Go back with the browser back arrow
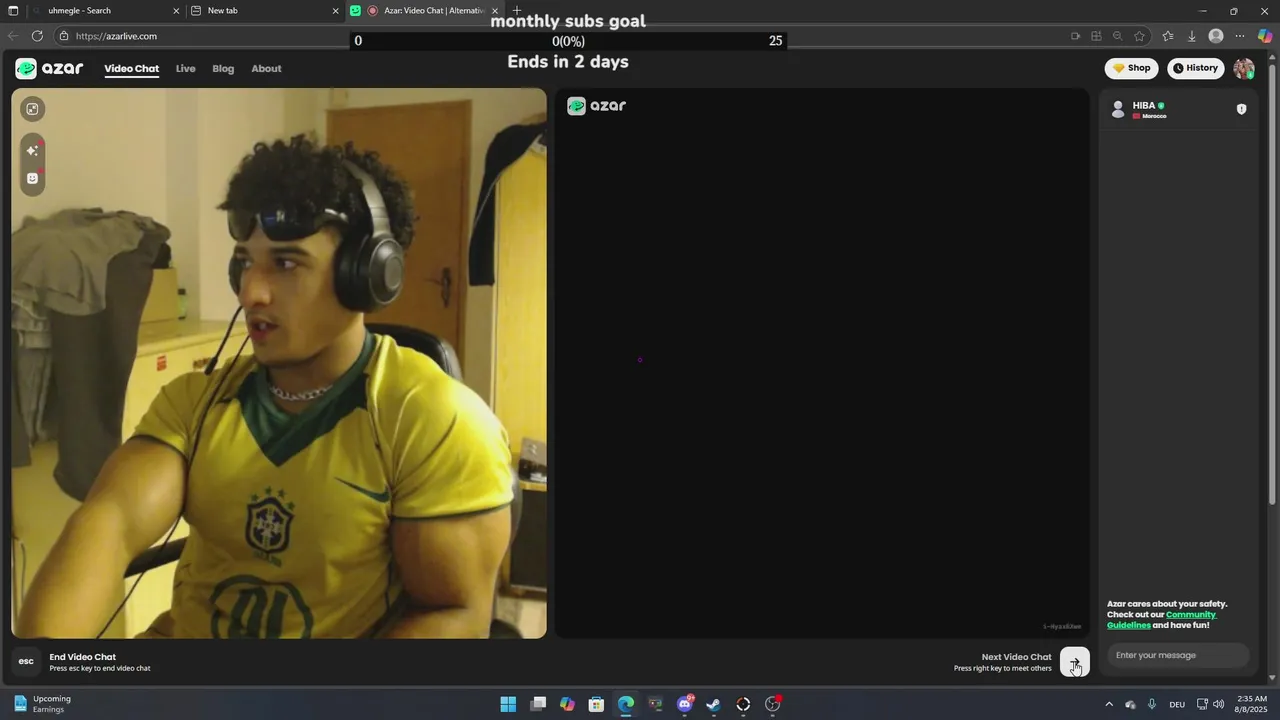 pos(13,36)
